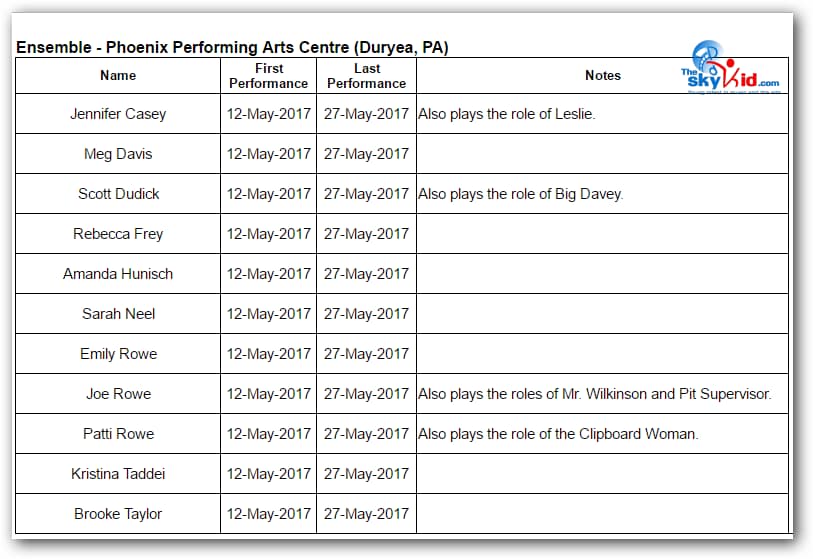Click the Ensemble table title heading
Viewport: 813px width, 559px height.
point(231,48)
